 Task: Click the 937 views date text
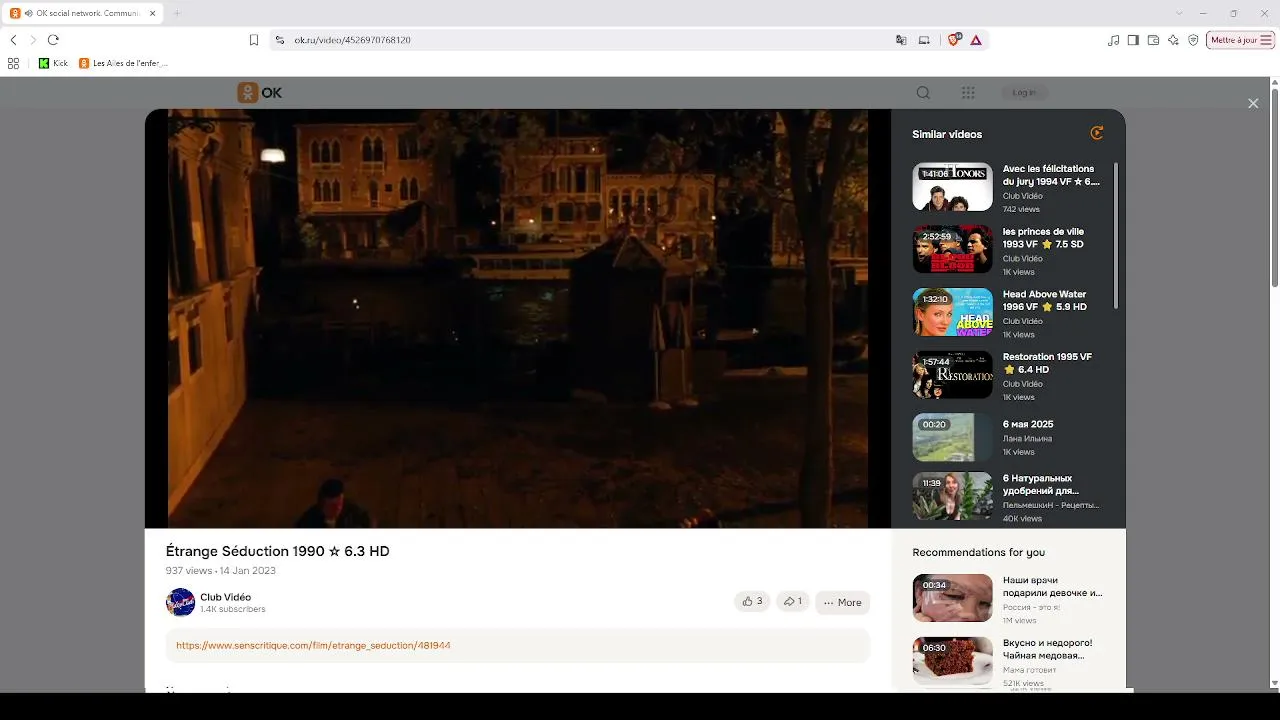pyautogui.click(x=220, y=571)
